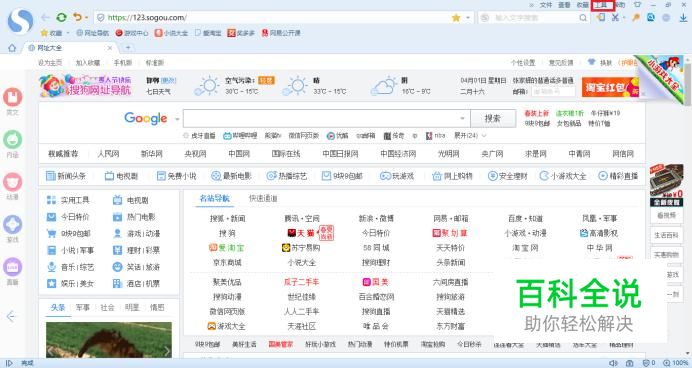This screenshot has height=368, width=692.
Task: Open dropdown beside the scissors icon
Action: coord(624,18)
